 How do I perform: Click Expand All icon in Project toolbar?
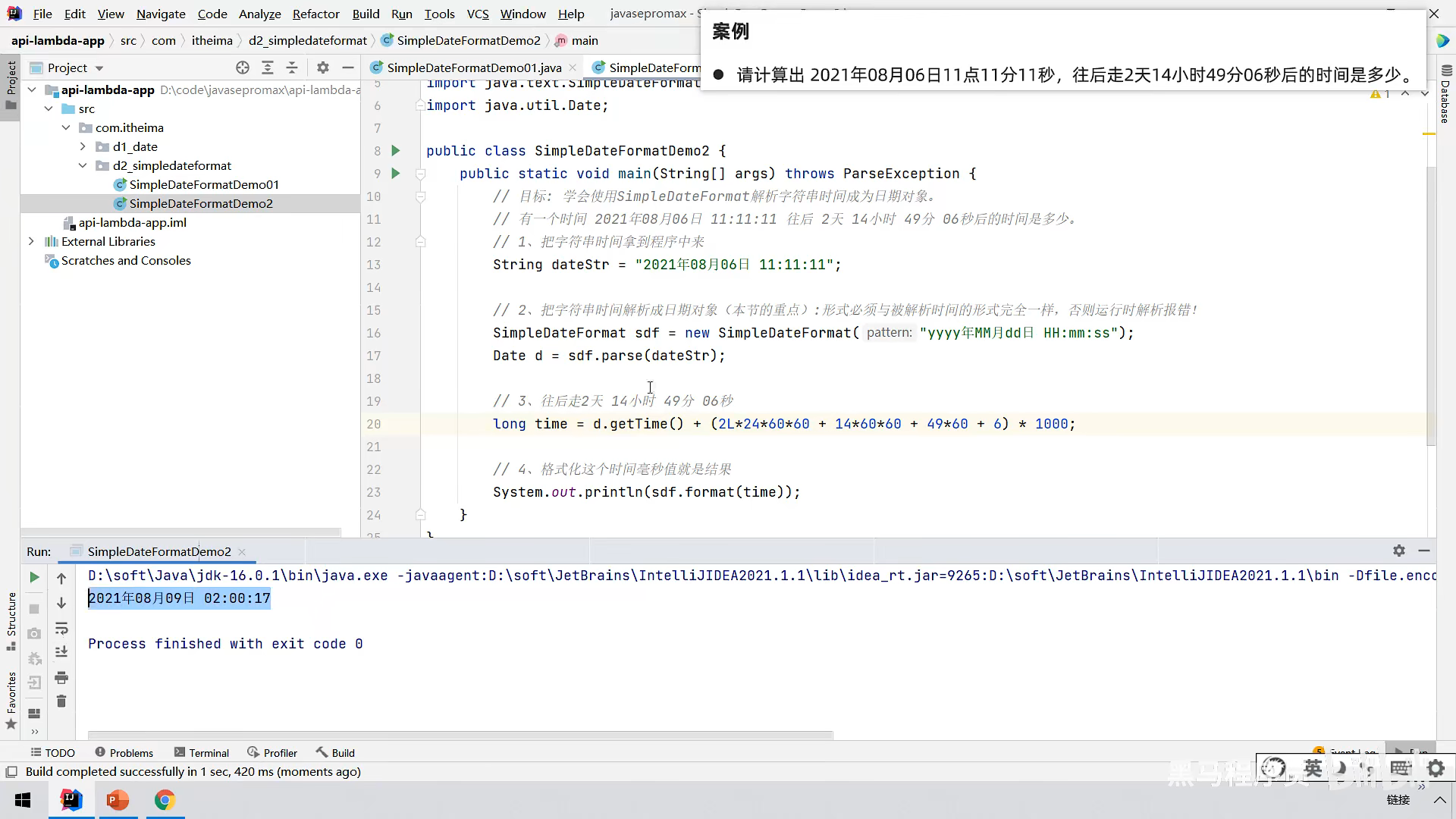click(268, 67)
